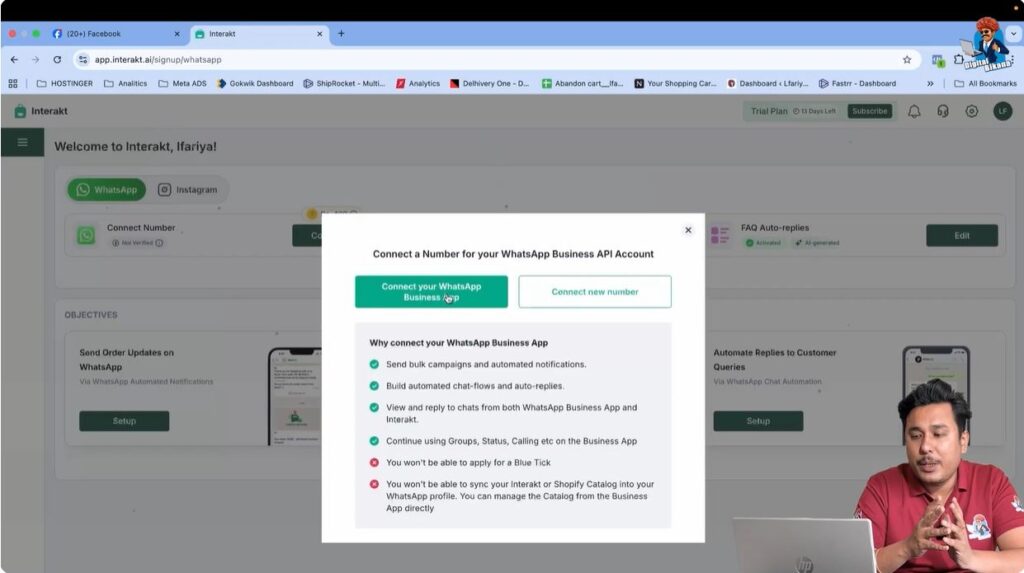Go back with browser back arrow
The height and width of the screenshot is (573, 1024).
pos(14,59)
